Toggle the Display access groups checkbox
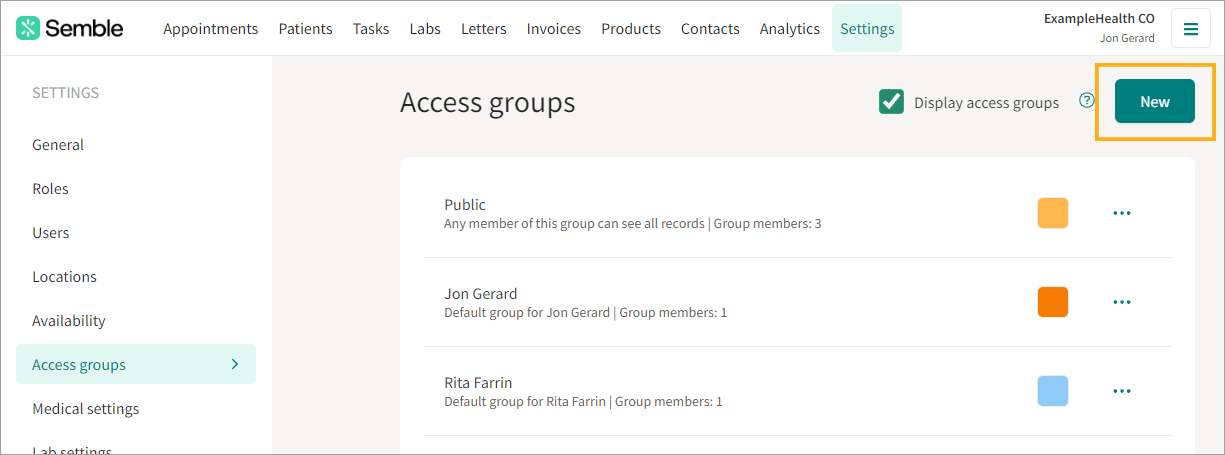1225x455 pixels. (892, 102)
